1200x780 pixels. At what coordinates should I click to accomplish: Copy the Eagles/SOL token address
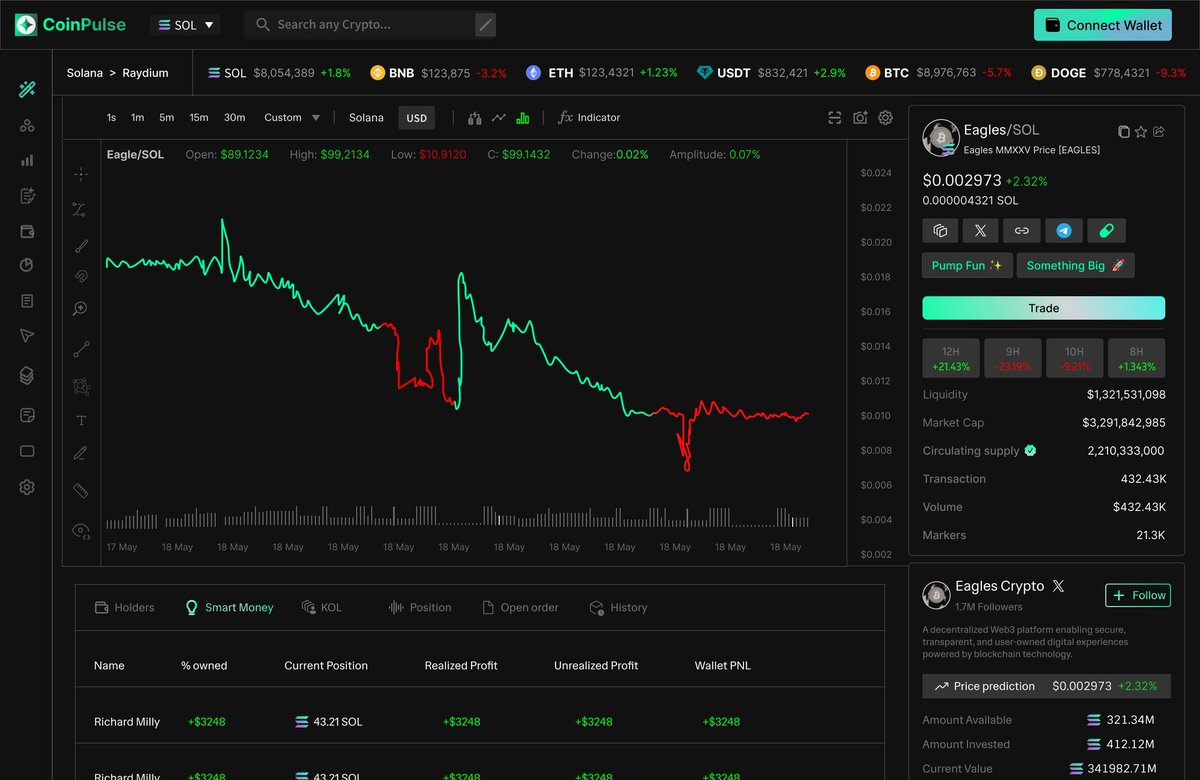click(x=1124, y=132)
